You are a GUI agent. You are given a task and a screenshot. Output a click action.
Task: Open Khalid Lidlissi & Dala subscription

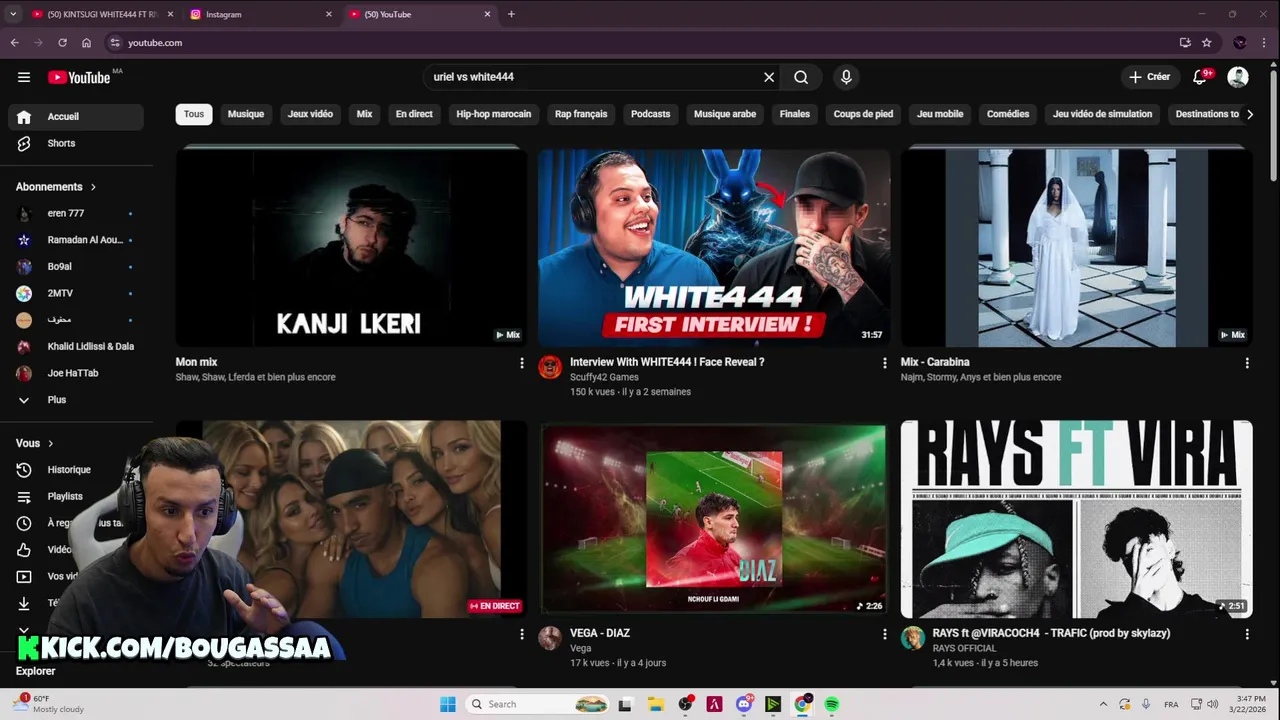[x=76, y=346]
